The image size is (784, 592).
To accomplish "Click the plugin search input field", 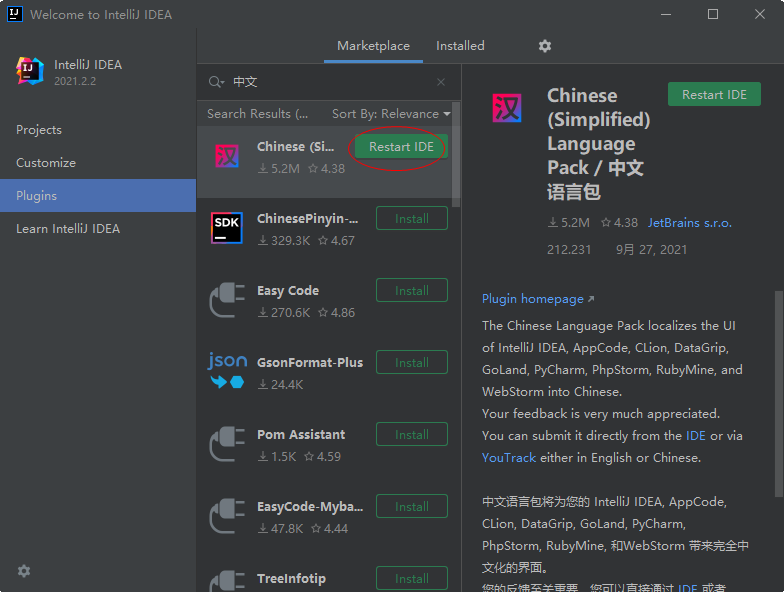I will tap(330, 82).
